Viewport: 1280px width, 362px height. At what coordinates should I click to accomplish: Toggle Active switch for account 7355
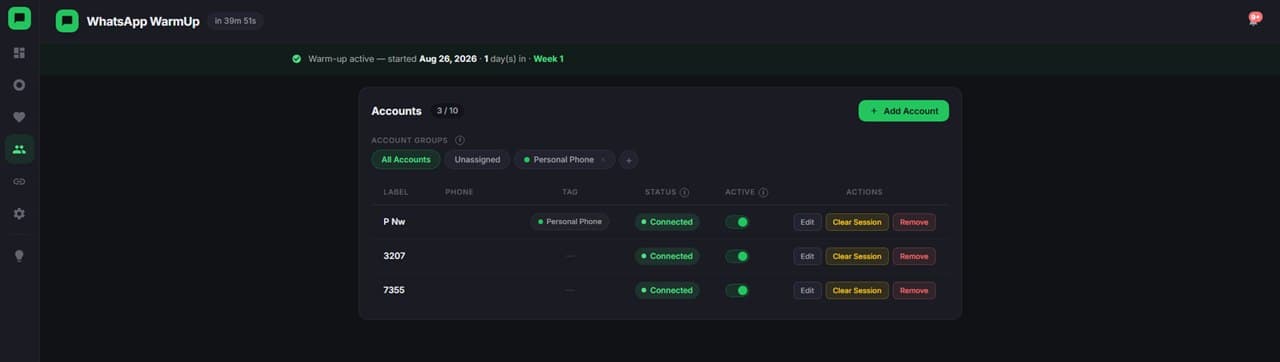coord(737,290)
